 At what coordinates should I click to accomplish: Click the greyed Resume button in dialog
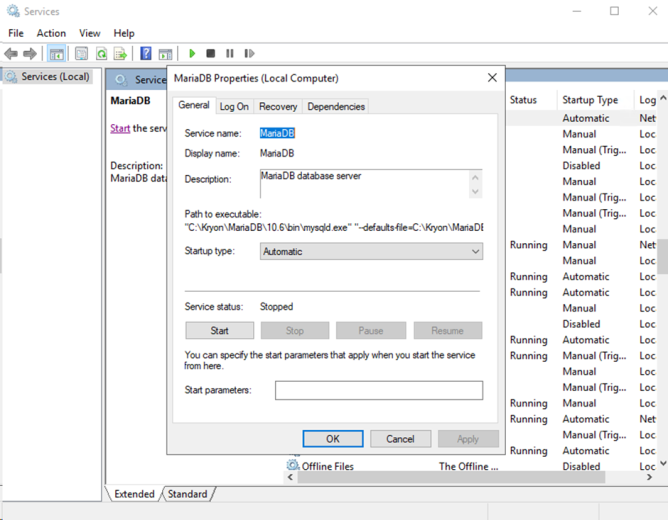coord(447,330)
